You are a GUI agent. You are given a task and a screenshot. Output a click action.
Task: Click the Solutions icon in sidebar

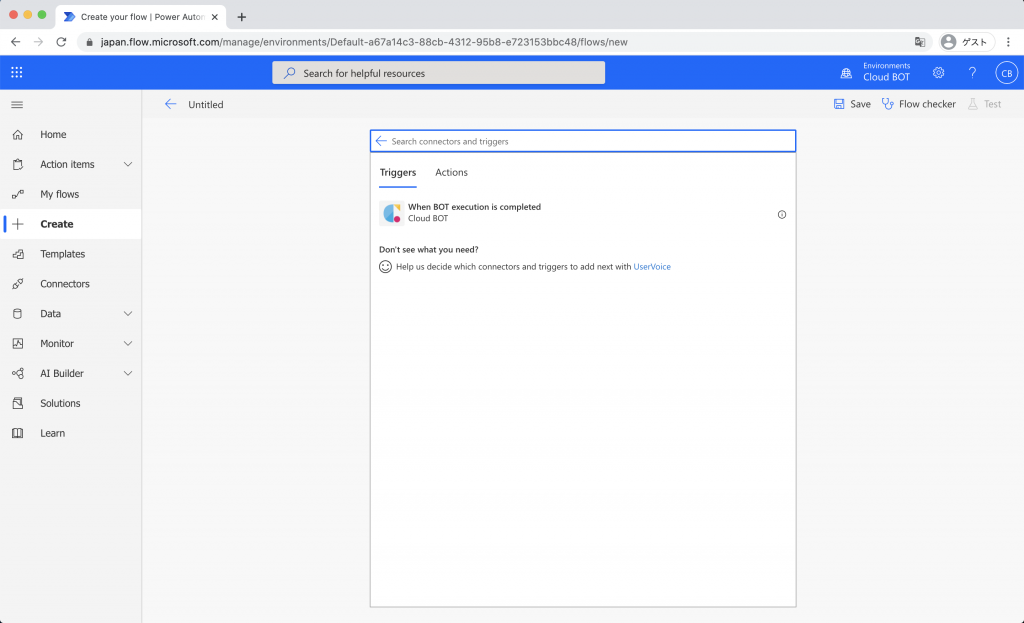18,403
